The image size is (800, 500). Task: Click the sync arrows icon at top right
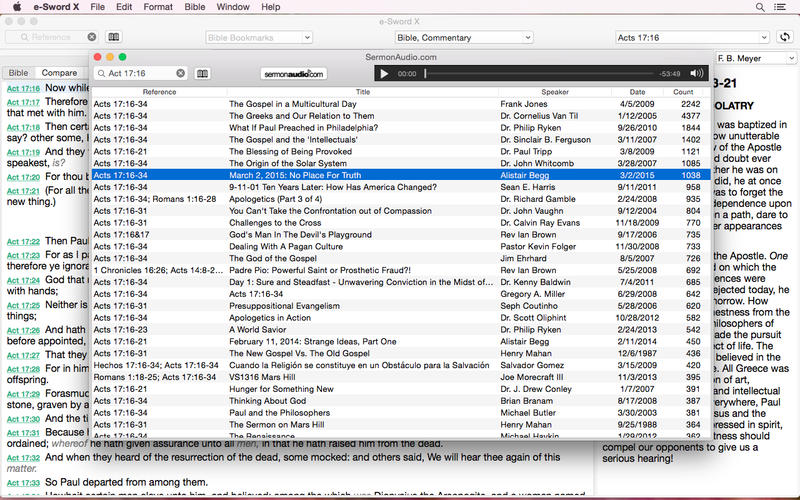tap(785, 38)
